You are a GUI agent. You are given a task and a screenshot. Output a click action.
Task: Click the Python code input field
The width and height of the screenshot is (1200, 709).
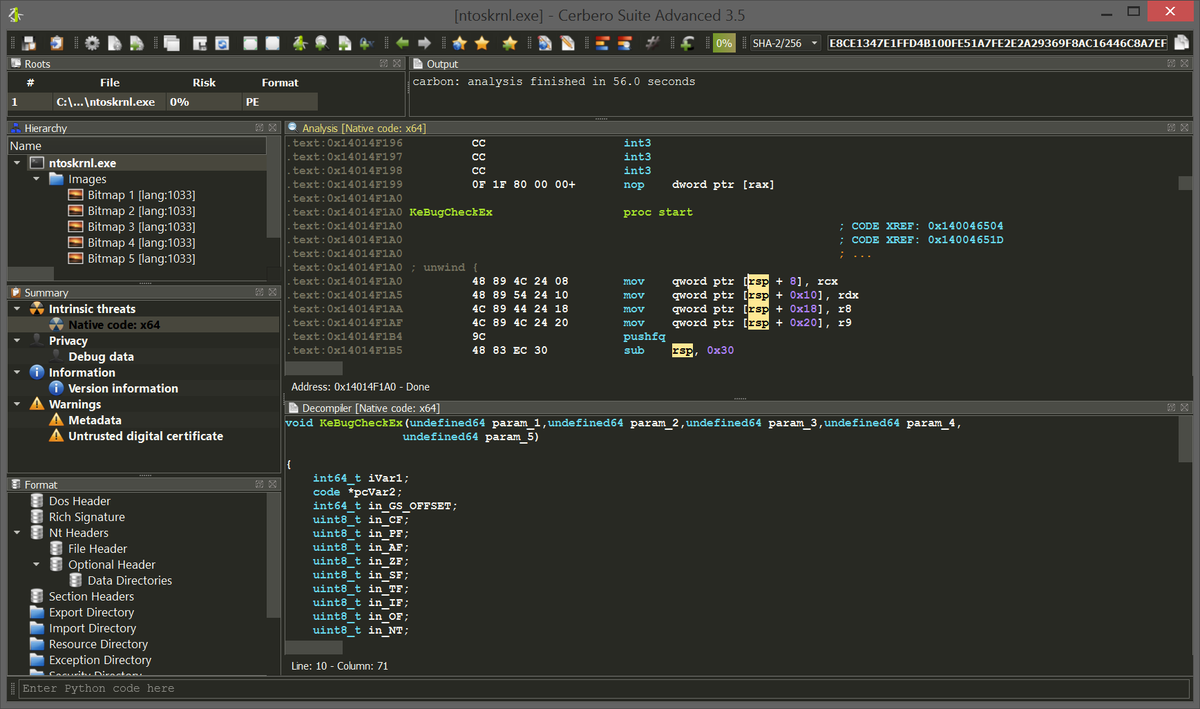point(600,688)
